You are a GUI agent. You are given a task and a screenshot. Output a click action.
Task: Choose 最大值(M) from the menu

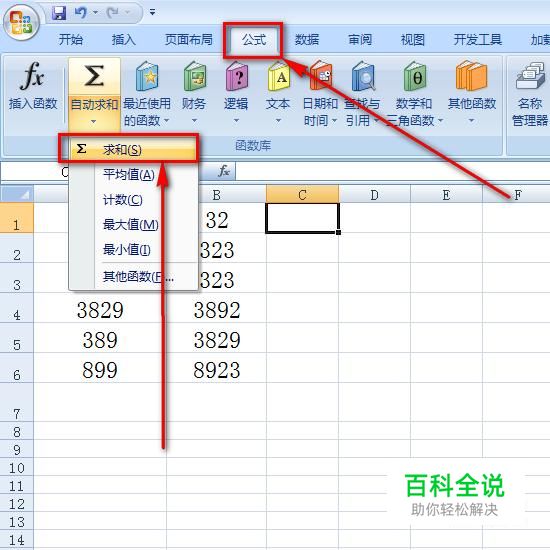pos(133,224)
